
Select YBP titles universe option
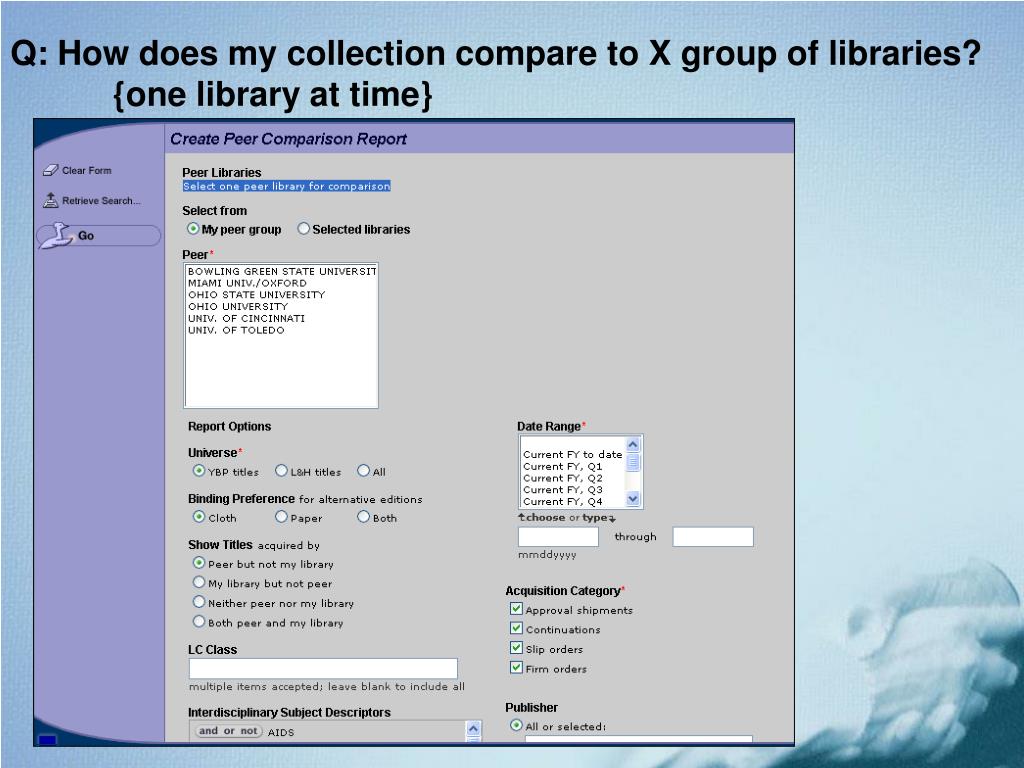[199, 470]
